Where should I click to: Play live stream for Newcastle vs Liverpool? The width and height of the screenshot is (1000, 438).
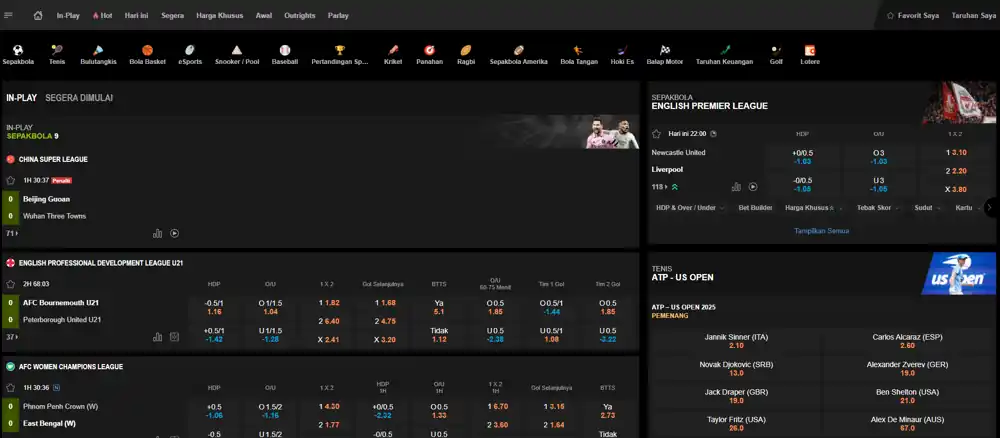point(753,187)
